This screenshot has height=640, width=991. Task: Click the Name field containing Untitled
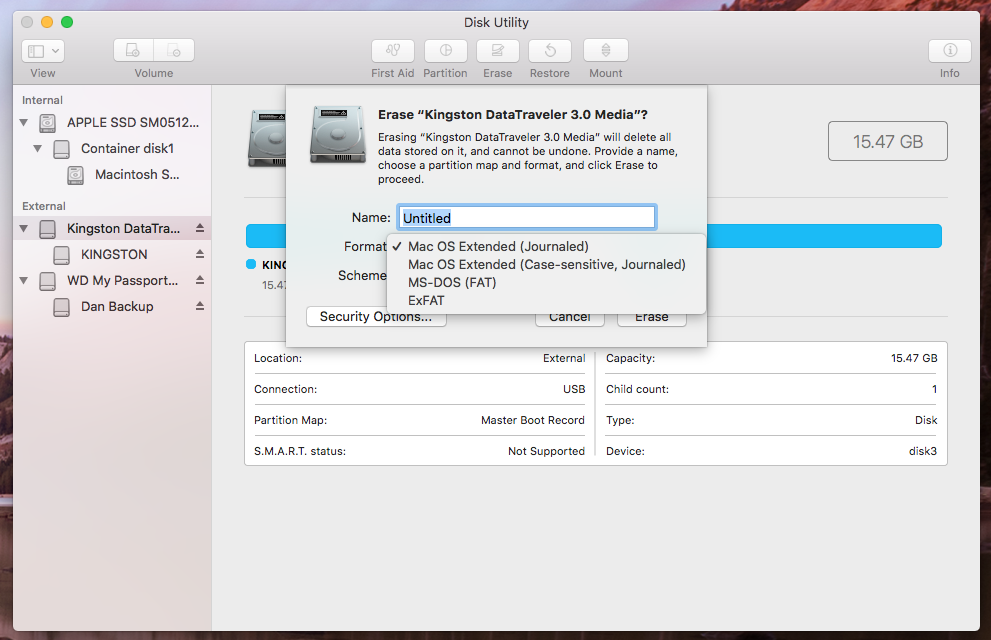pos(527,217)
